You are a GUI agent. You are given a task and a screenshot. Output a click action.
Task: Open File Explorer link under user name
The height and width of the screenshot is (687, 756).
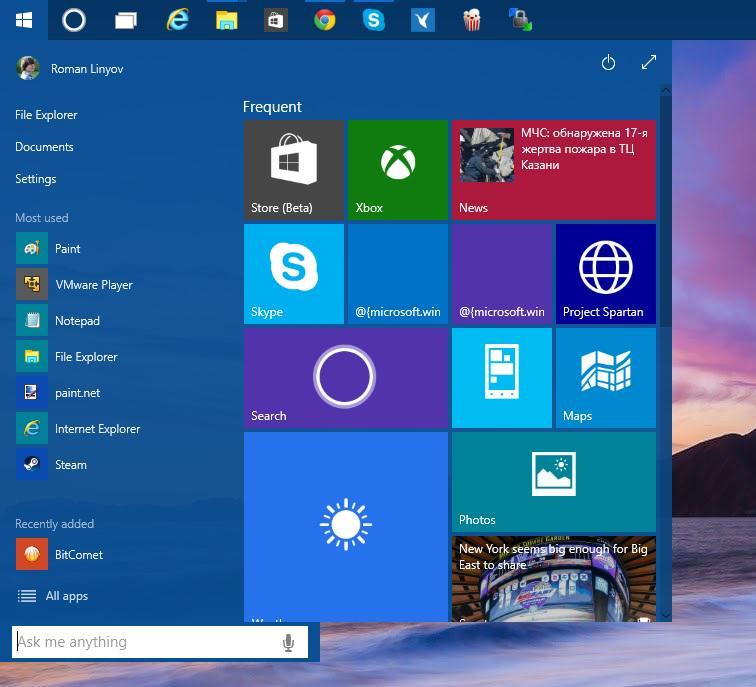click(46, 115)
